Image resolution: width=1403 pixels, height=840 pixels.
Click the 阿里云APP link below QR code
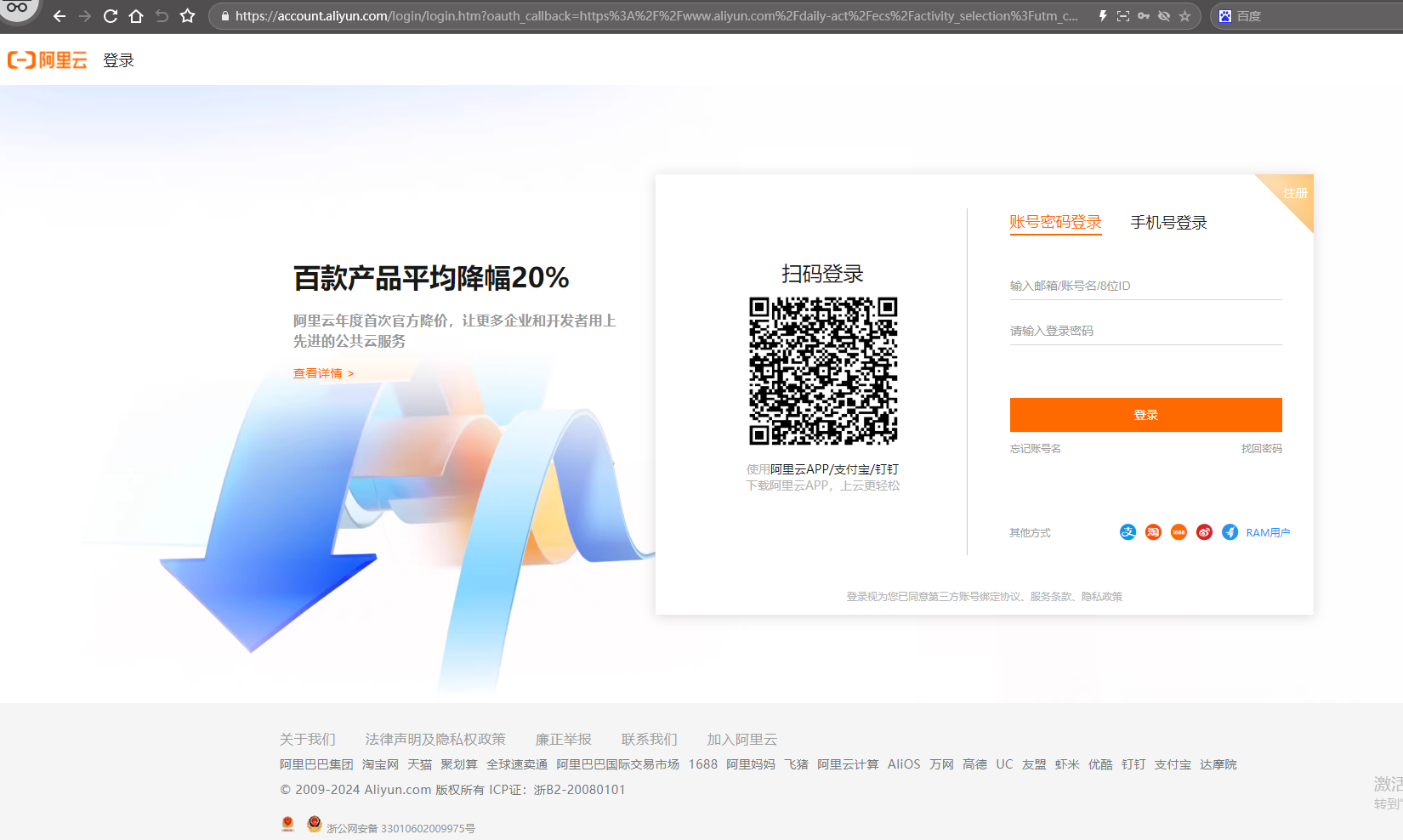799,469
